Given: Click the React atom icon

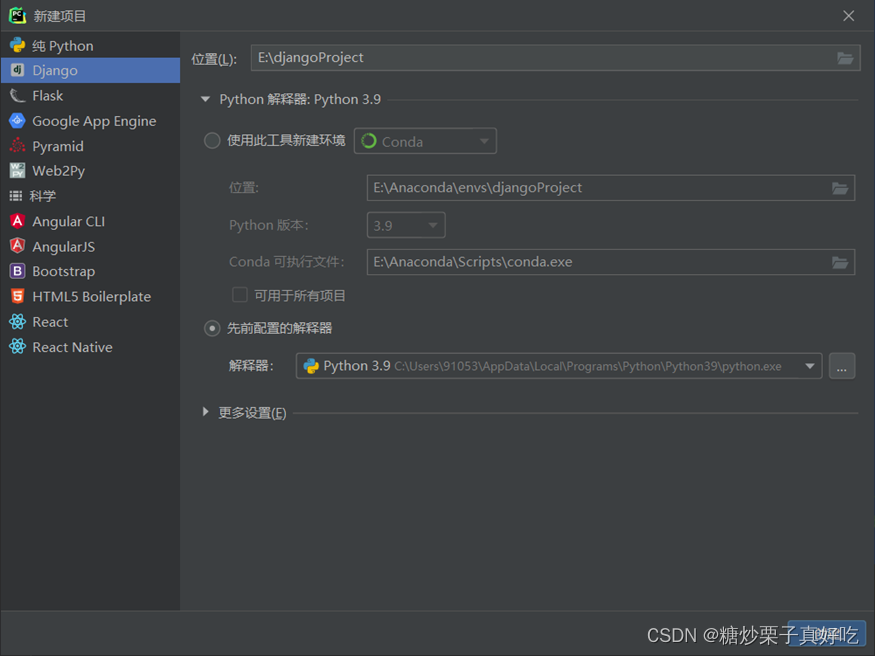Looking at the screenshot, I should pos(17,321).
